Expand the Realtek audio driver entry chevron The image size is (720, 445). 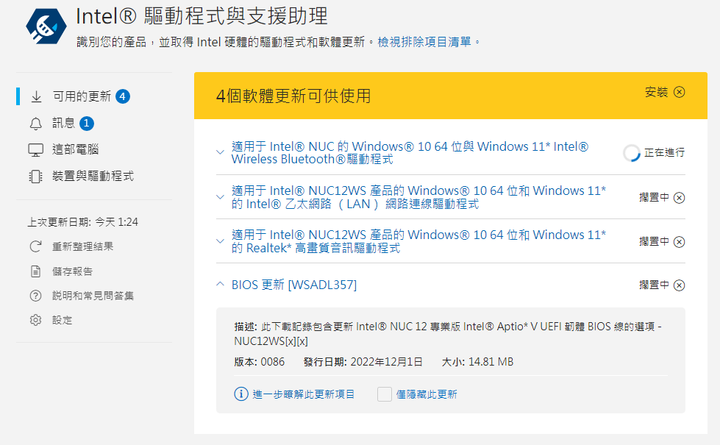[x=220, y=241]
